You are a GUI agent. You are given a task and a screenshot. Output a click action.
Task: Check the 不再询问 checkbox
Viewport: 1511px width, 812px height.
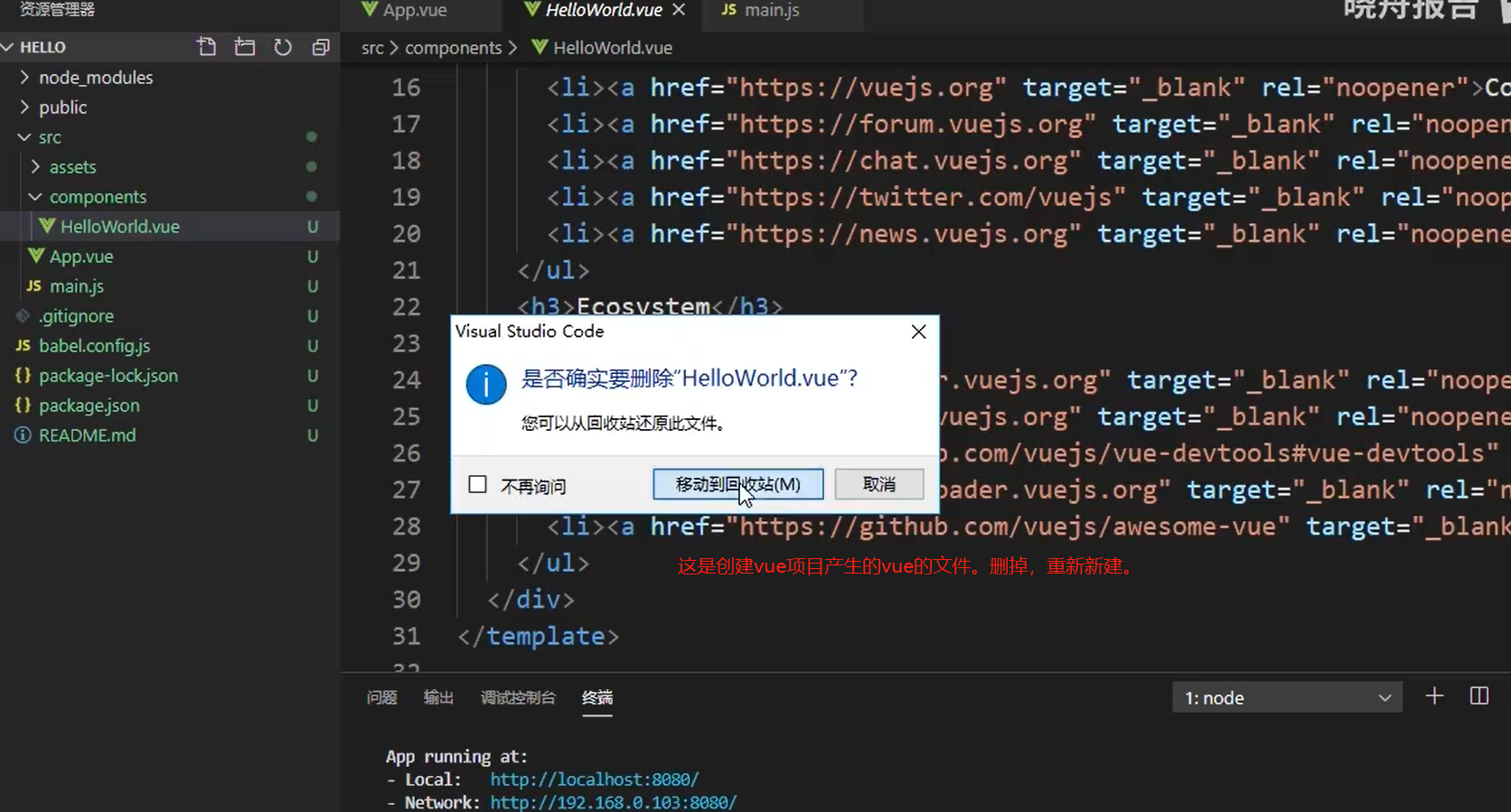478,485
